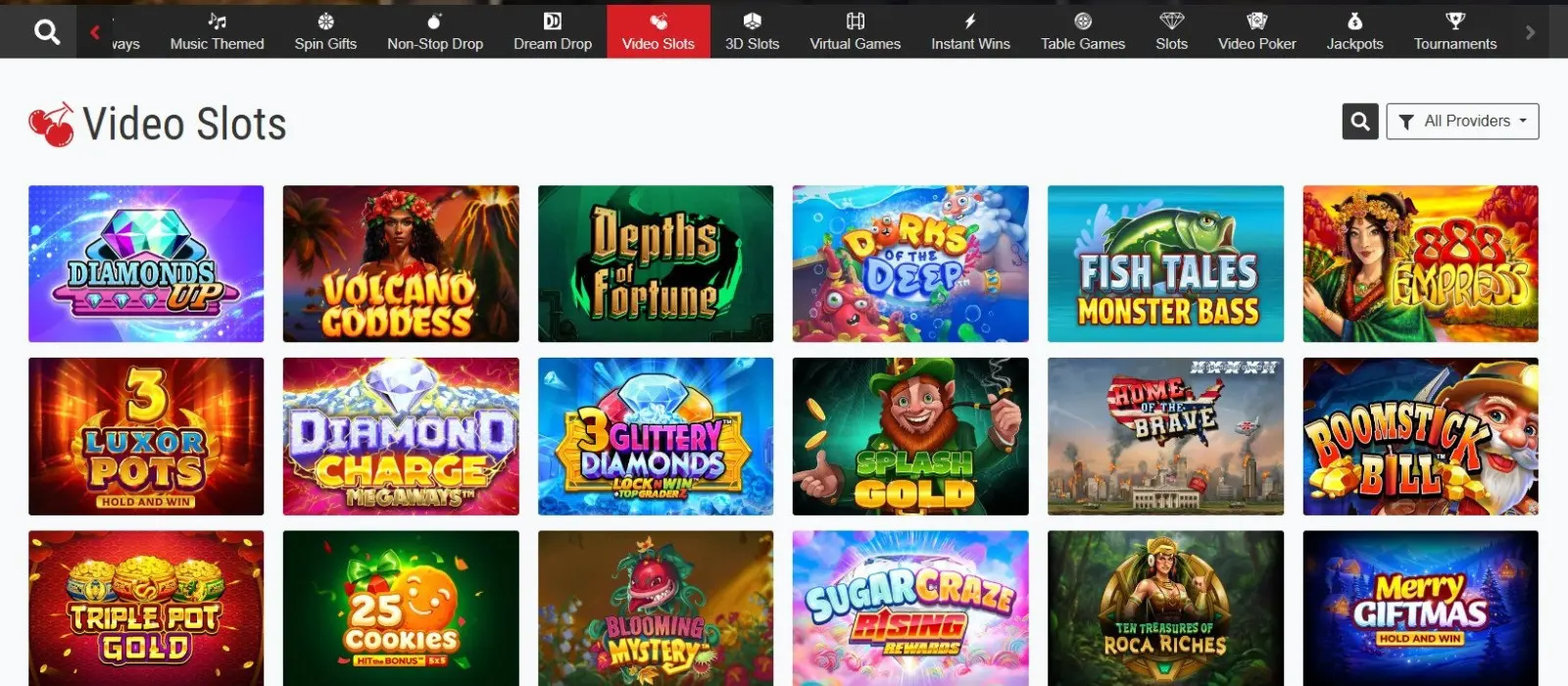Open the Tournaments section
Viewport: 1568px width, 686px height.
pyautogui.click(x=1454, y=32)
